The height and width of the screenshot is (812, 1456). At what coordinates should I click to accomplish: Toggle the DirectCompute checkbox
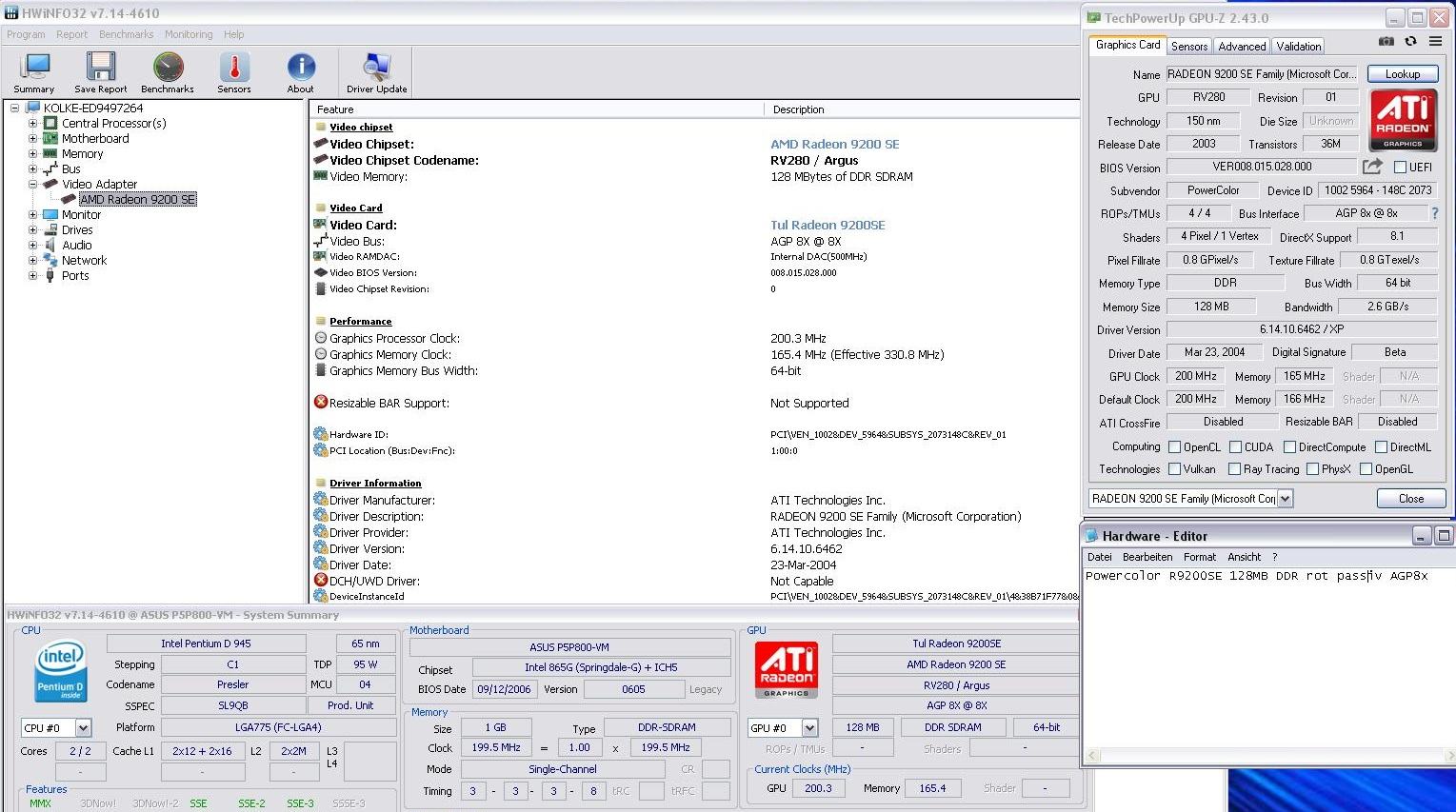(x=1289, y=446)
